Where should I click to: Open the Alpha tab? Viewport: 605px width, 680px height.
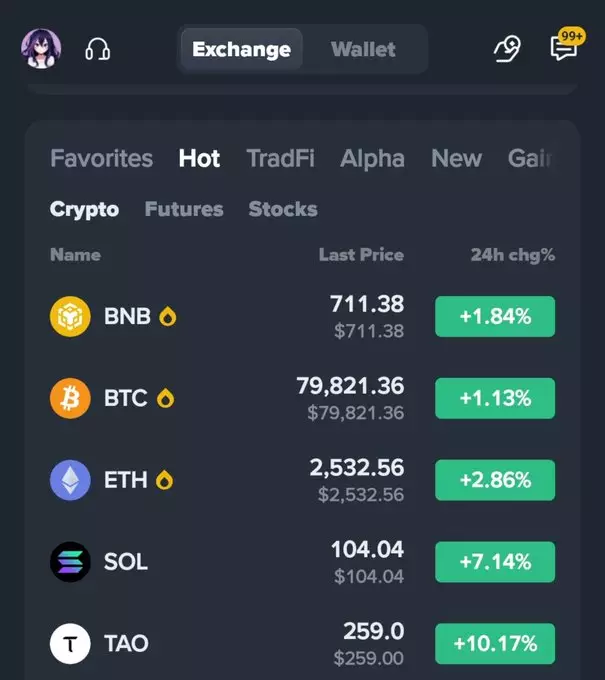click(x=373, y=158)
